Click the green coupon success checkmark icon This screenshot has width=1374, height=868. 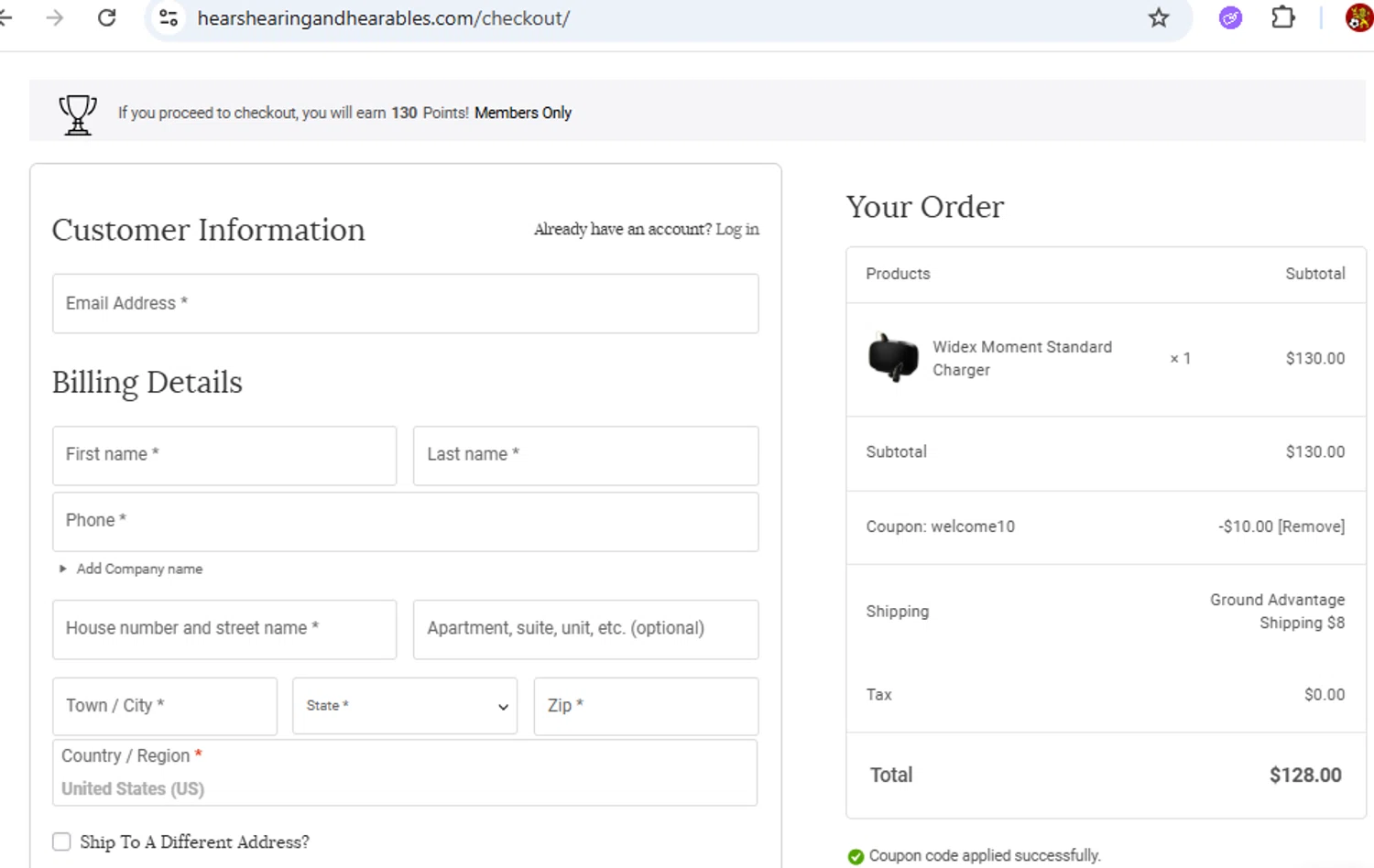[856, 856]
